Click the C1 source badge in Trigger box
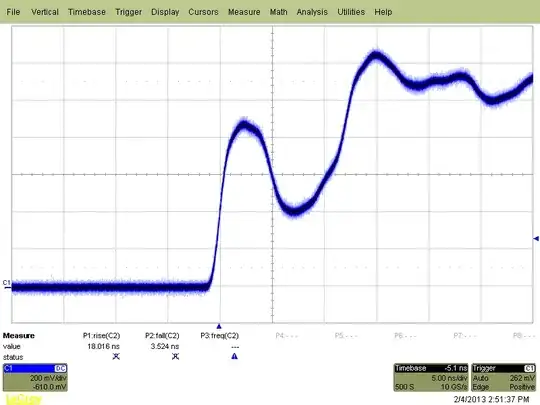This screenshot has width=540, height=405. coord(530,368)
